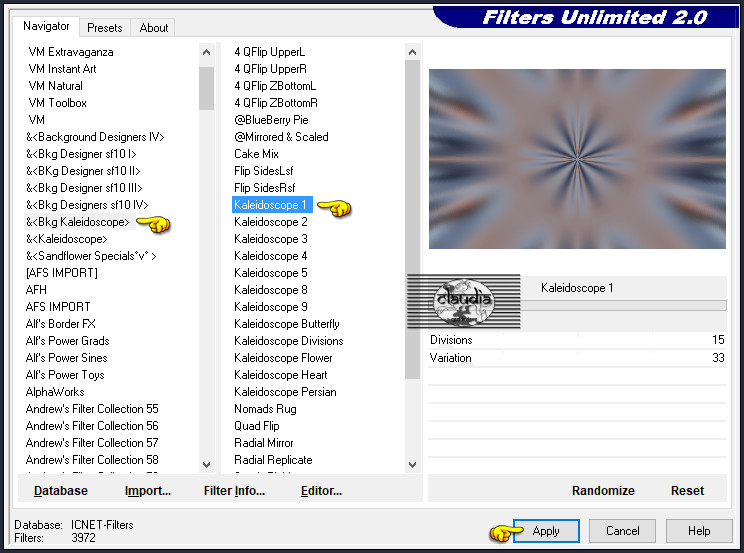Select the Radial Replicate filter

pyautogui.click(x=273, y=460)
